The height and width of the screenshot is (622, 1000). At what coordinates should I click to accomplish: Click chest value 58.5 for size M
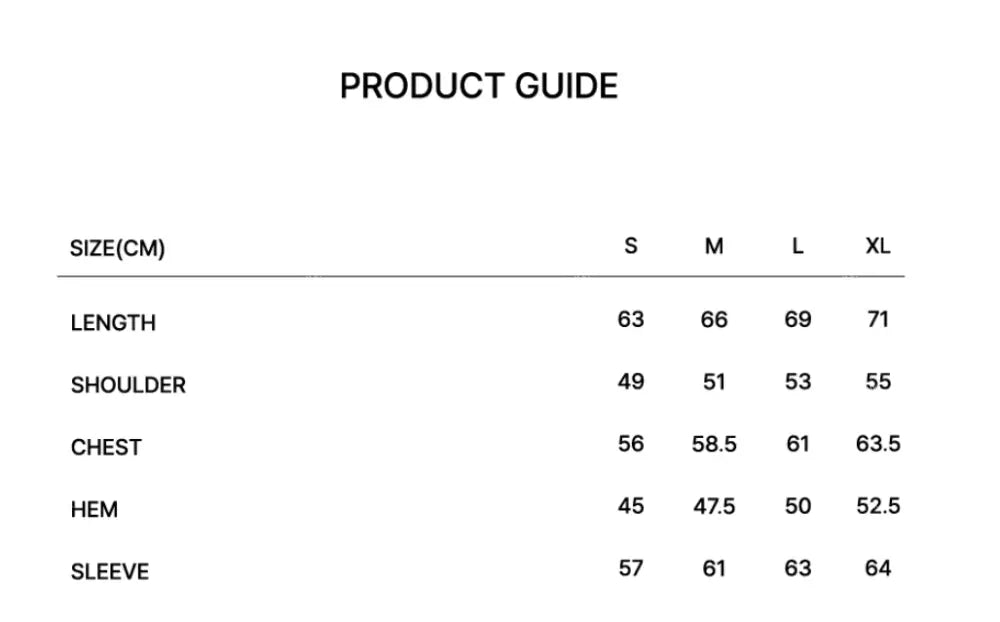[714, 444]
